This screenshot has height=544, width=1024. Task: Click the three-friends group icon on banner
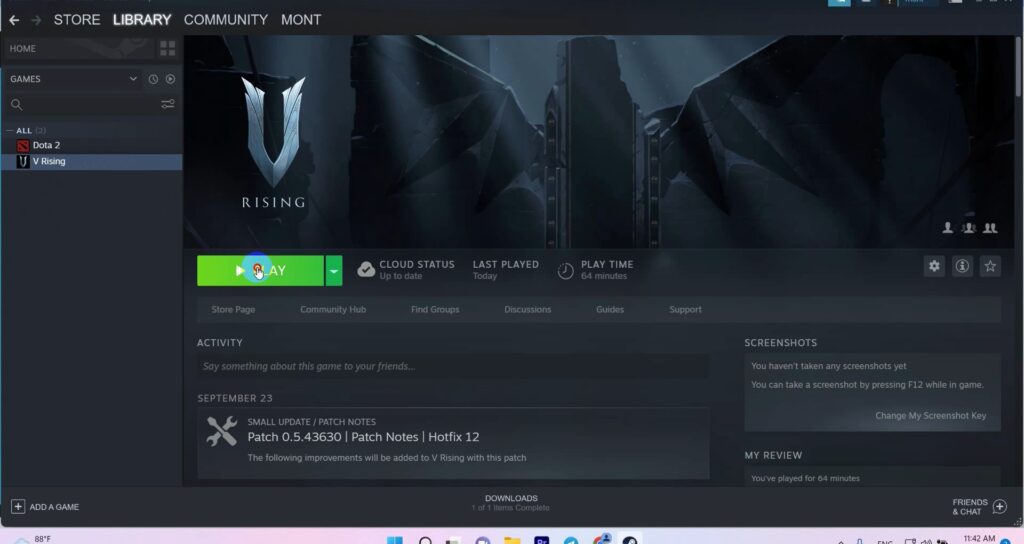(x=968, y=227)
